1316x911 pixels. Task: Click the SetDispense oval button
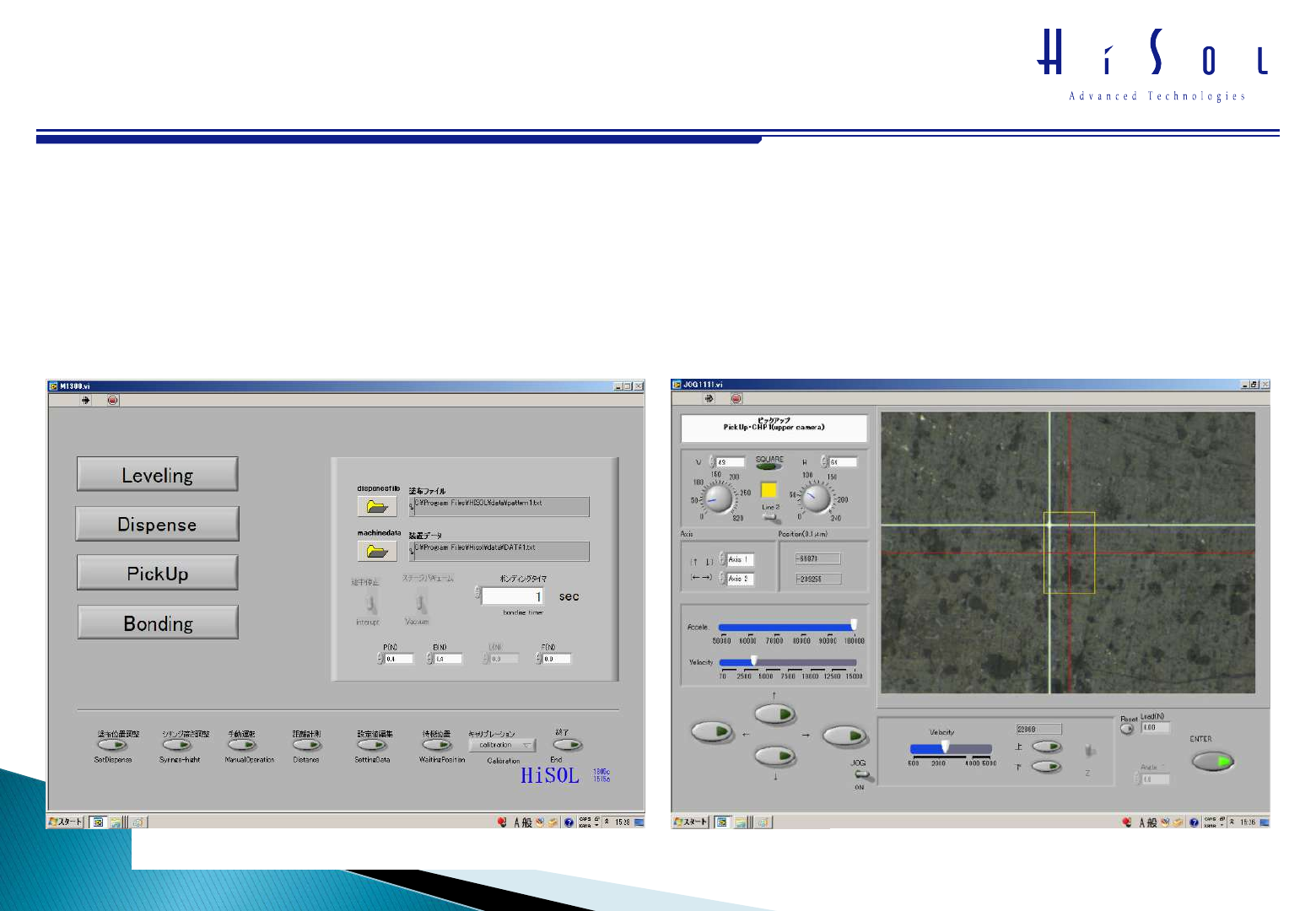tap(113, 745)
